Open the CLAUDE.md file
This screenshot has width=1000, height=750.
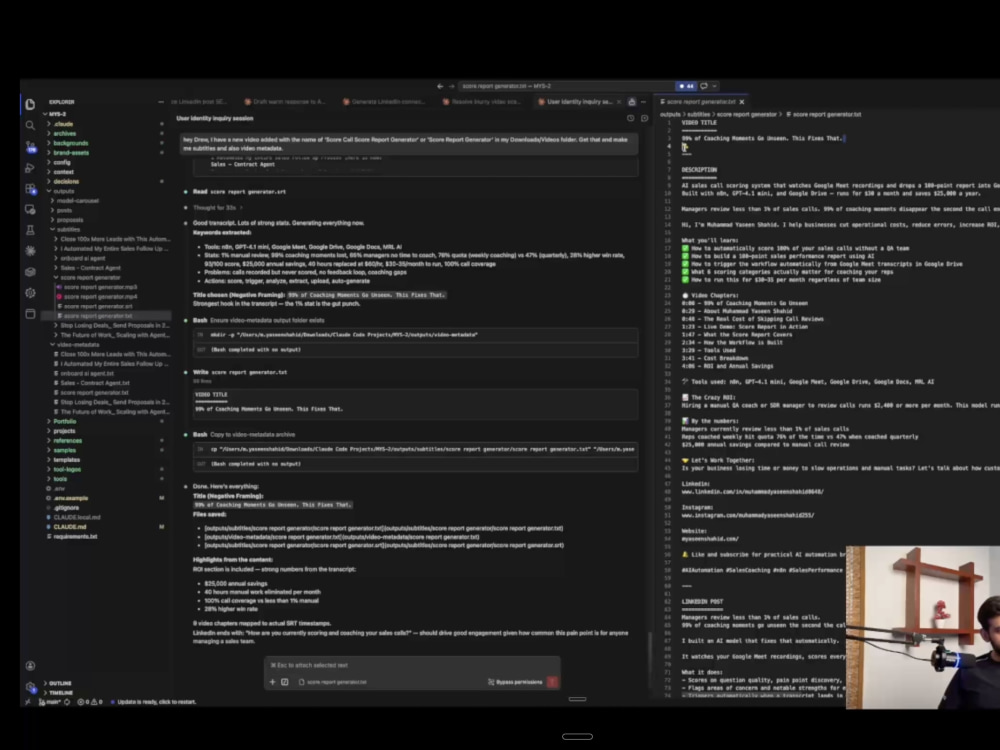[70, 527]
